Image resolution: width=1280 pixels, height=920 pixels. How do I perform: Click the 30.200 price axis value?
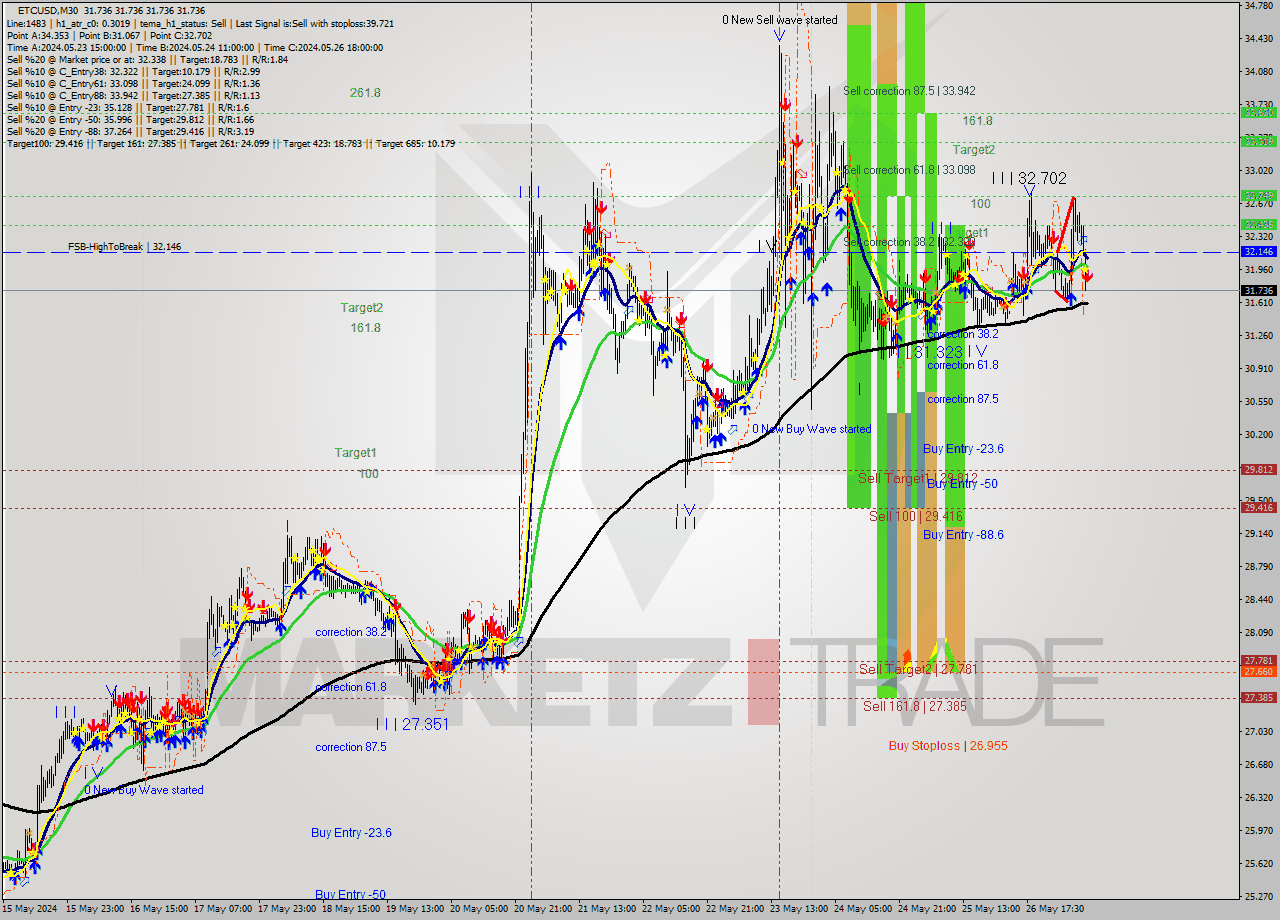[1258, 435]
